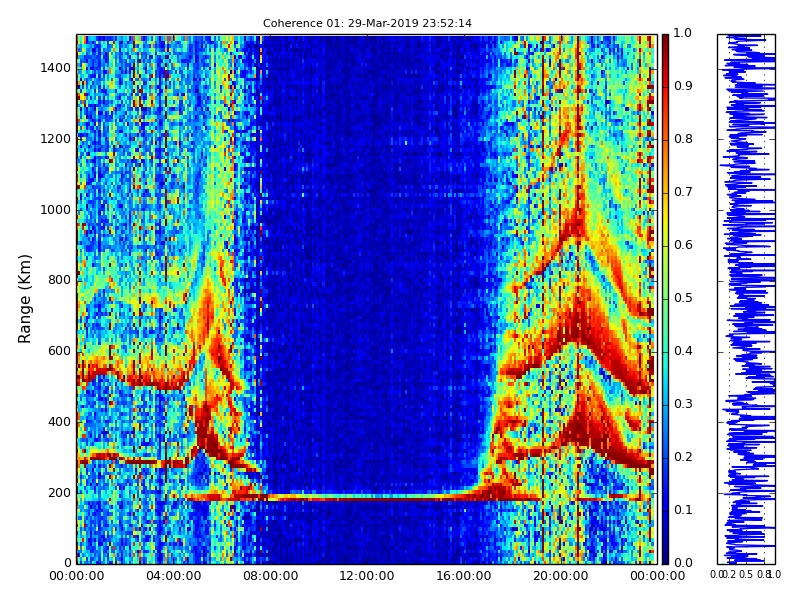Click the 1200 range tick label
The height and width of the screenshot is (600, 800).
point(56,139)
